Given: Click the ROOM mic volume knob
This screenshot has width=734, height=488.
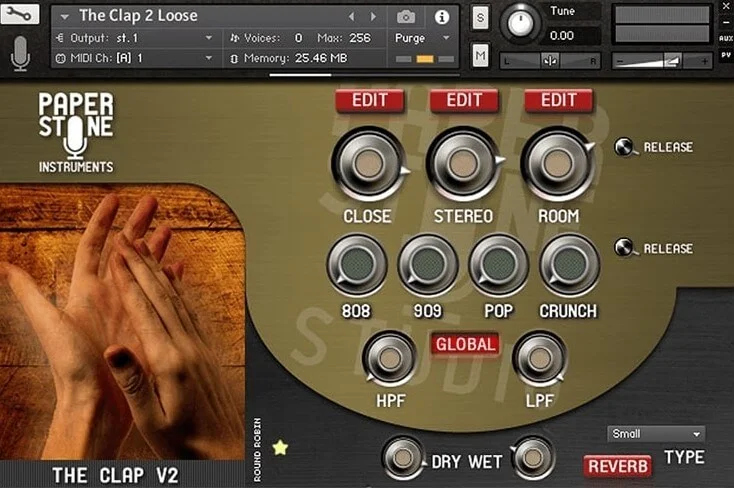Looking at the screenshot, I should click(557, 164).
